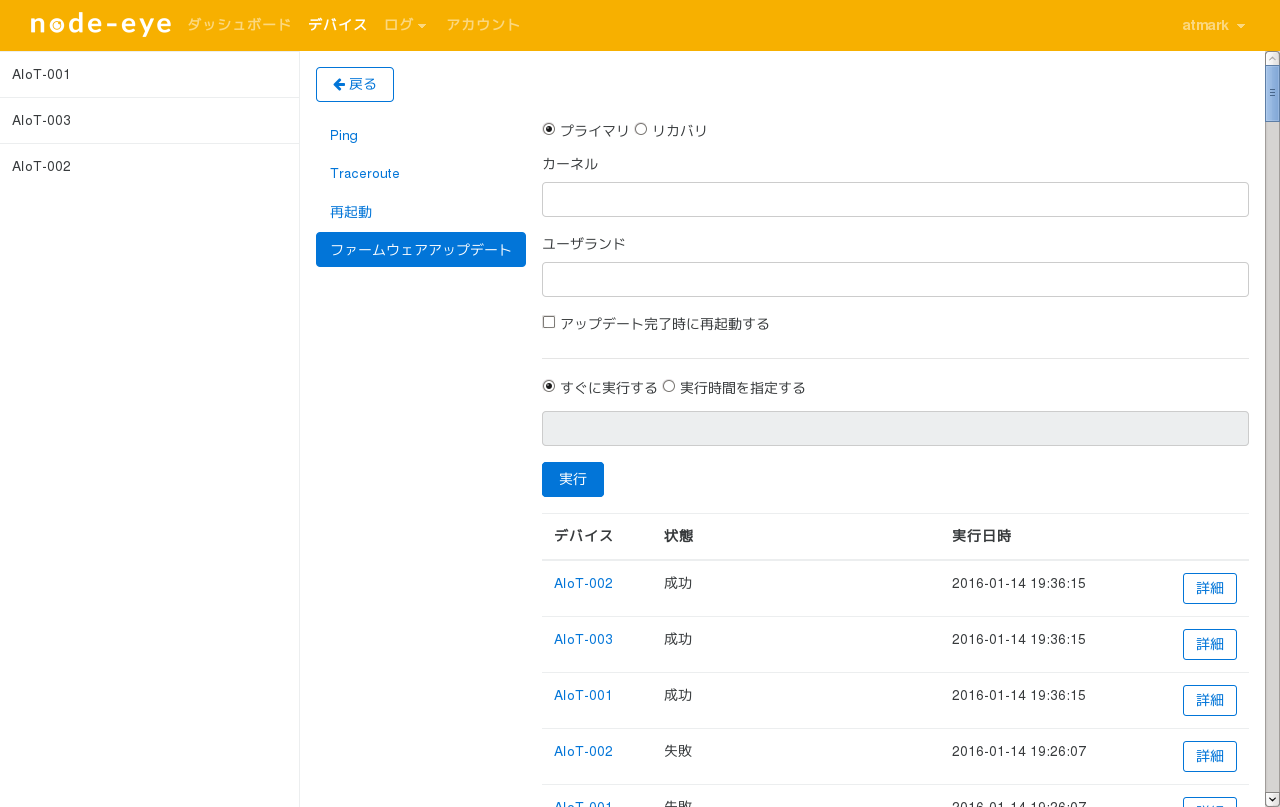Click the 成功 status in AIoT-003 row
The width and height of the screenshot is (1280, 807).
click(x=678, y=639)
